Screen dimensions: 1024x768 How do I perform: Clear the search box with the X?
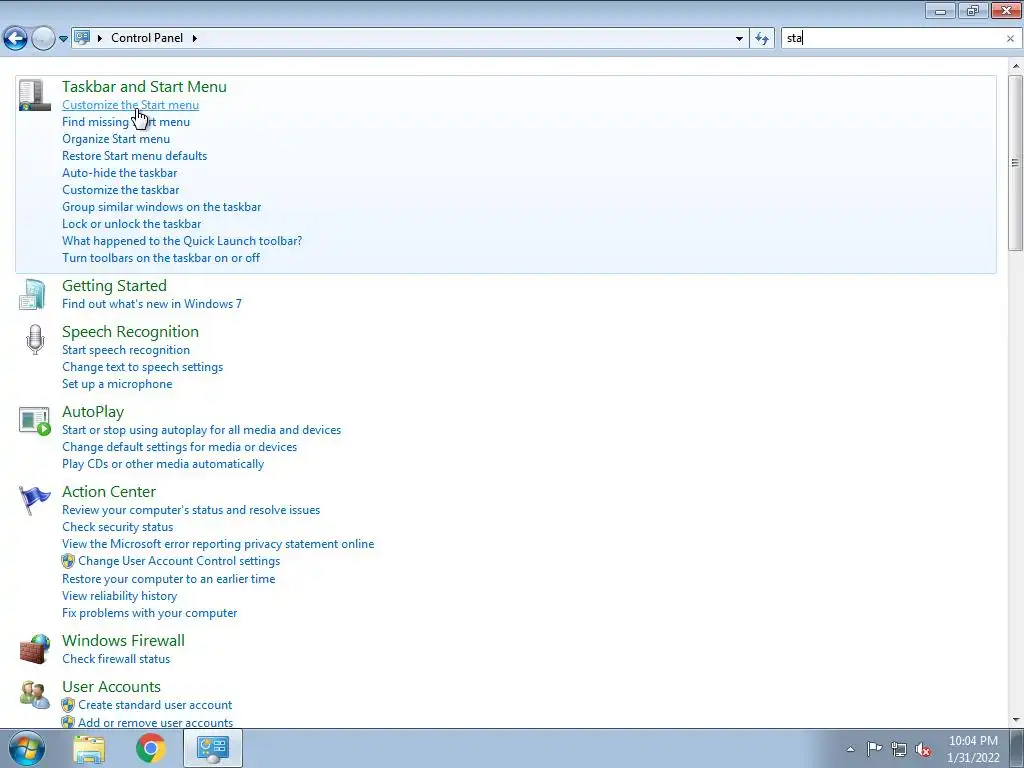point(1010,39)
